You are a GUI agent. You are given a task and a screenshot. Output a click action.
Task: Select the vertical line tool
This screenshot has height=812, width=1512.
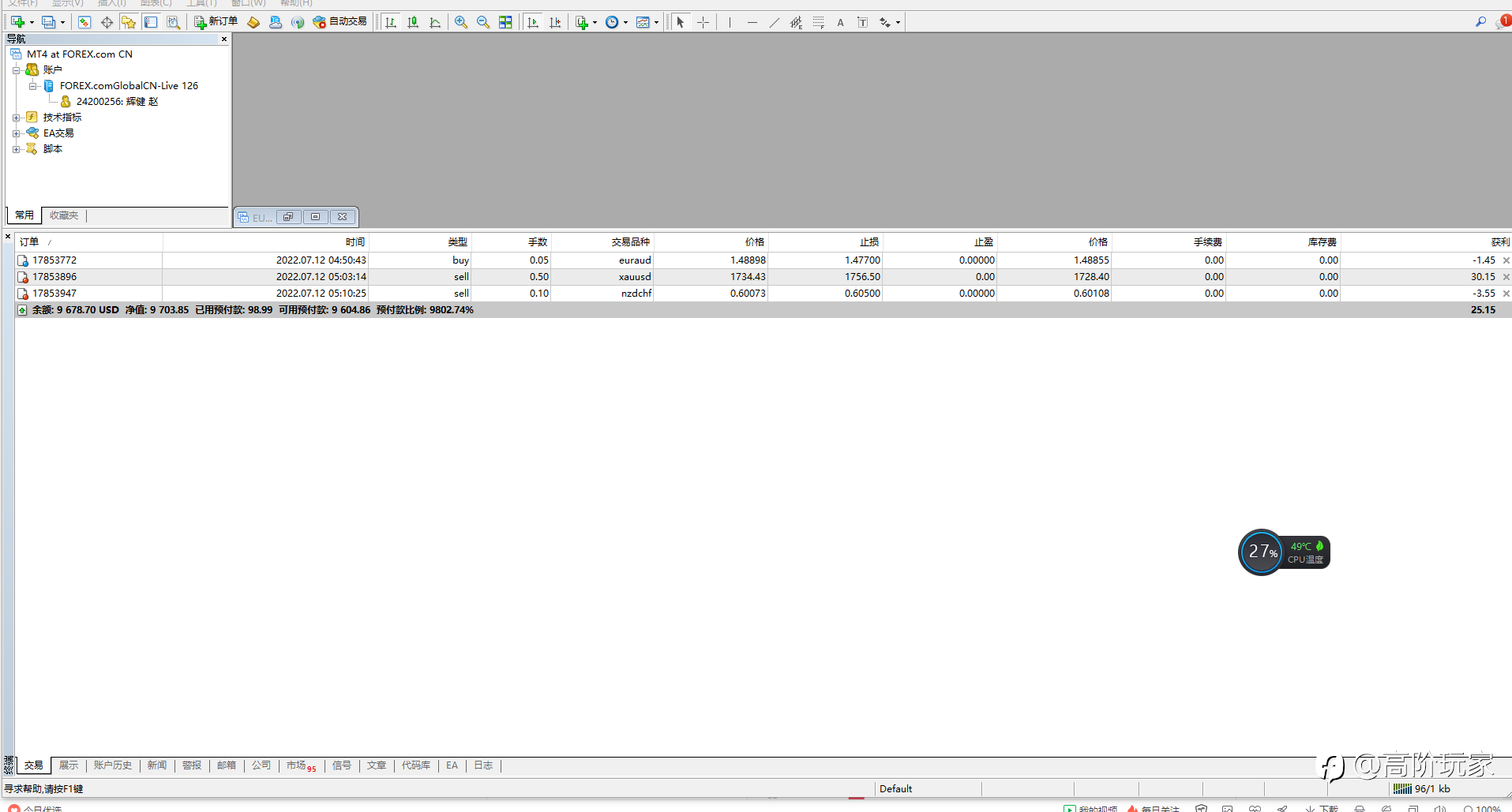click(730, 22)
